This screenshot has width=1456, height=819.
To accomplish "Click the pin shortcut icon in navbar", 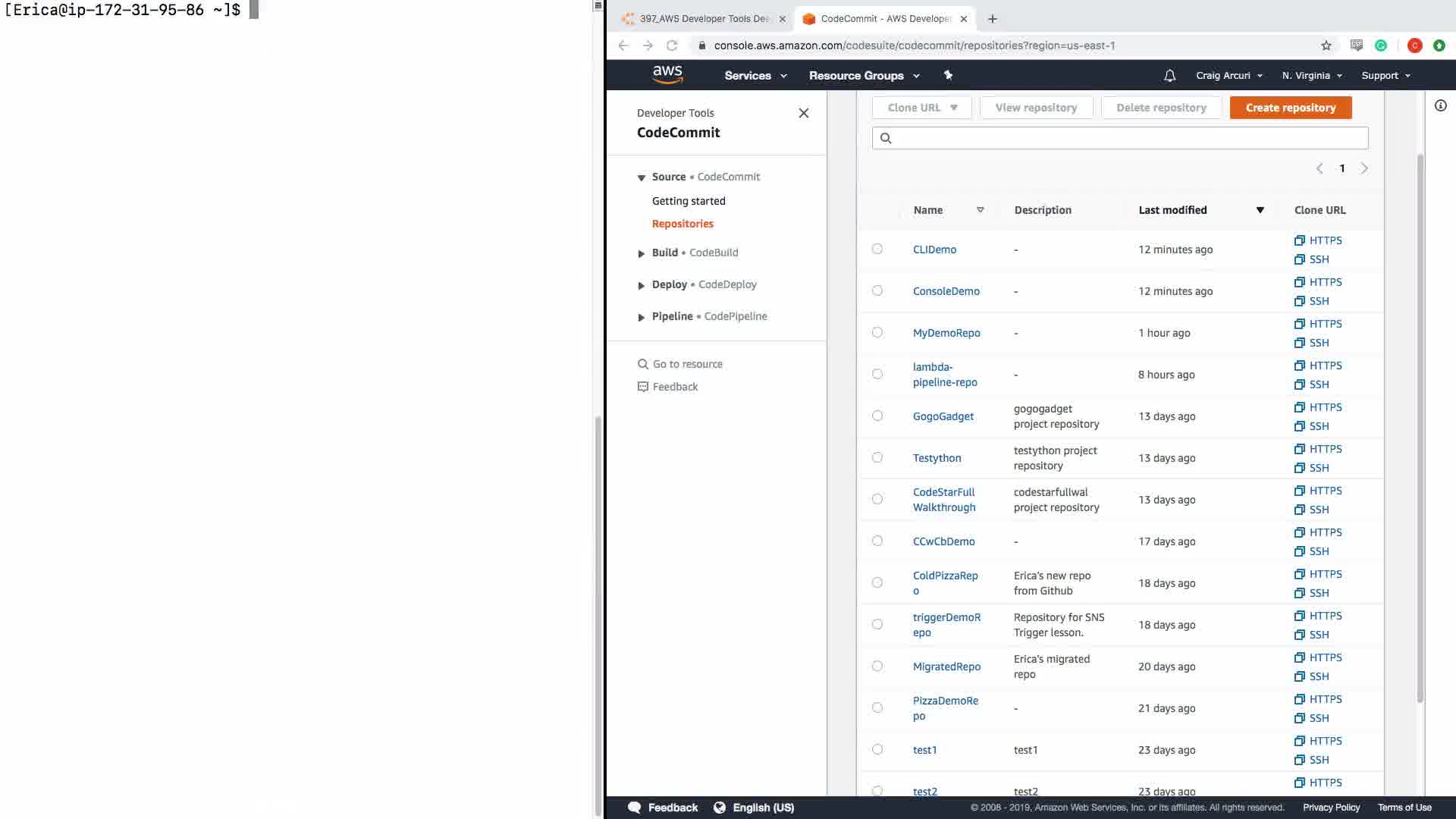I will click(948, 75).
